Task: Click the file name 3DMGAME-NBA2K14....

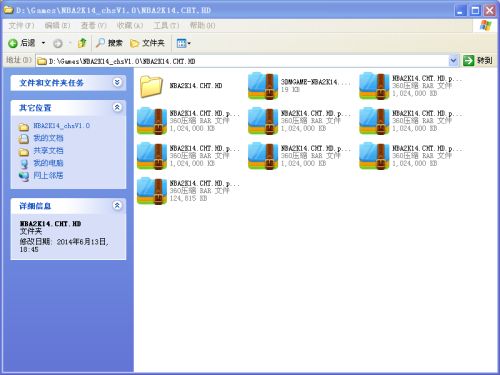Action: point(315,82)
